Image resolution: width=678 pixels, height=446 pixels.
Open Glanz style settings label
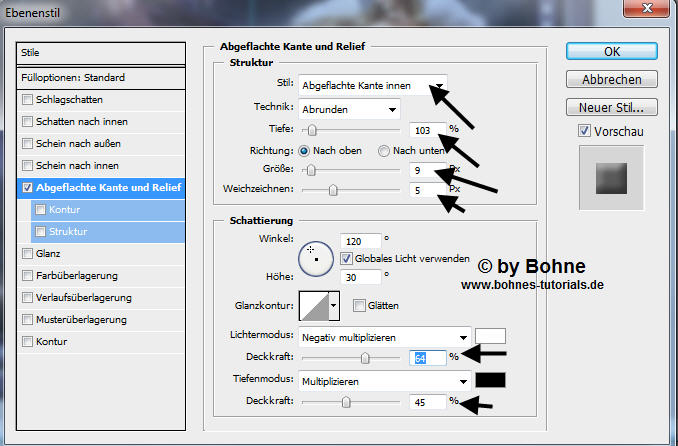click(48, 253)
